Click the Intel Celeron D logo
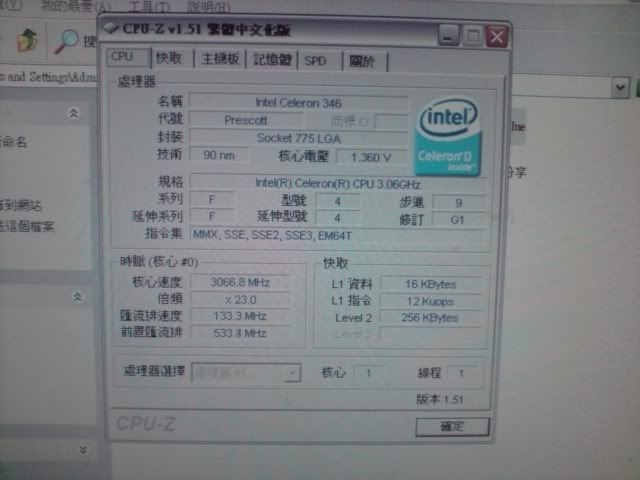Viewport: 640px width, 480px height. (x=449, y=137)
